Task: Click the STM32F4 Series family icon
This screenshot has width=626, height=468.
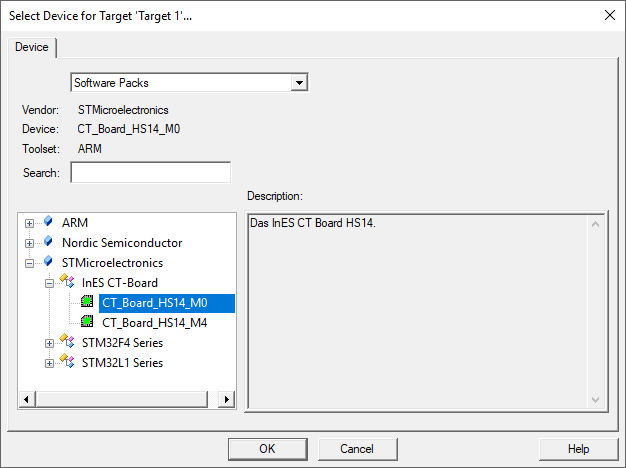Action: coord(67,342)
